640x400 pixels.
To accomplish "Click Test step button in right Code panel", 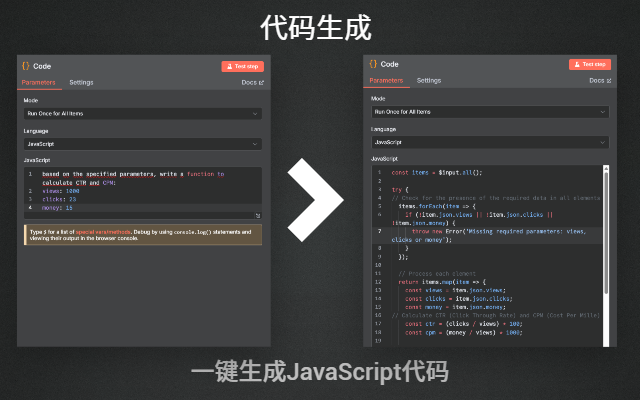I will (x=590, y=64).
